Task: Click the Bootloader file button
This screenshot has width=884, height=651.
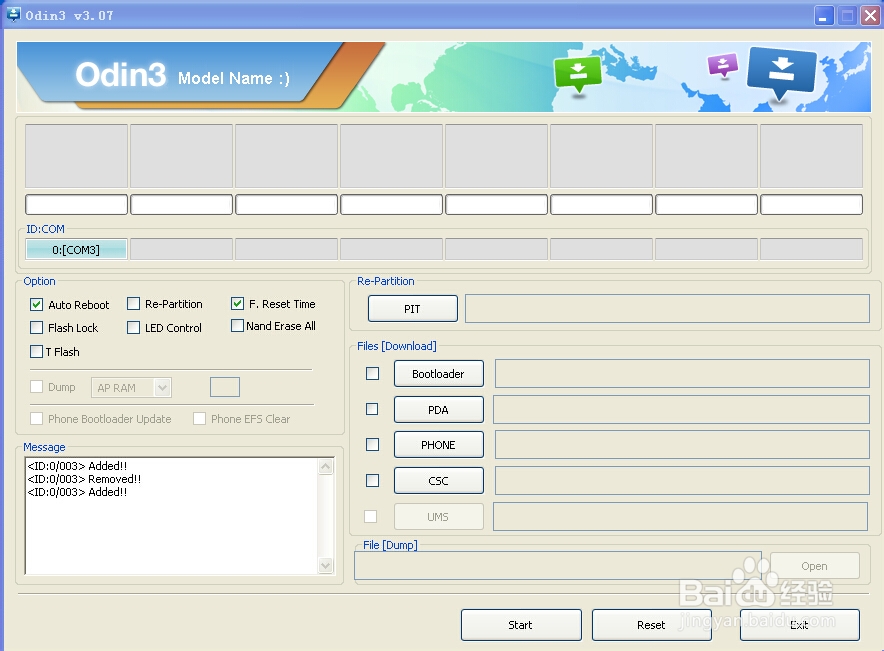Action: pos(439,374)
